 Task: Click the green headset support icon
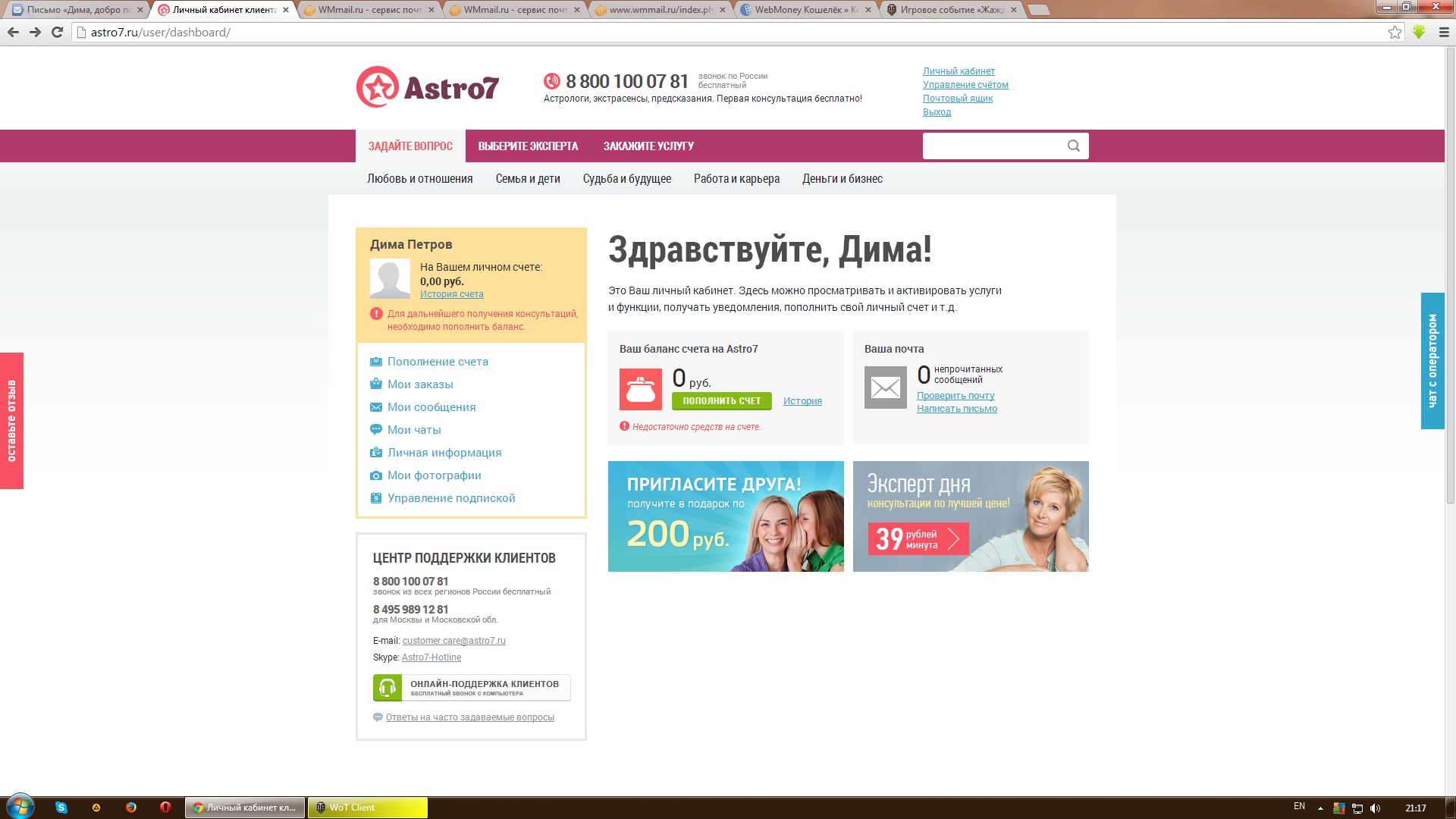(388, 688)
